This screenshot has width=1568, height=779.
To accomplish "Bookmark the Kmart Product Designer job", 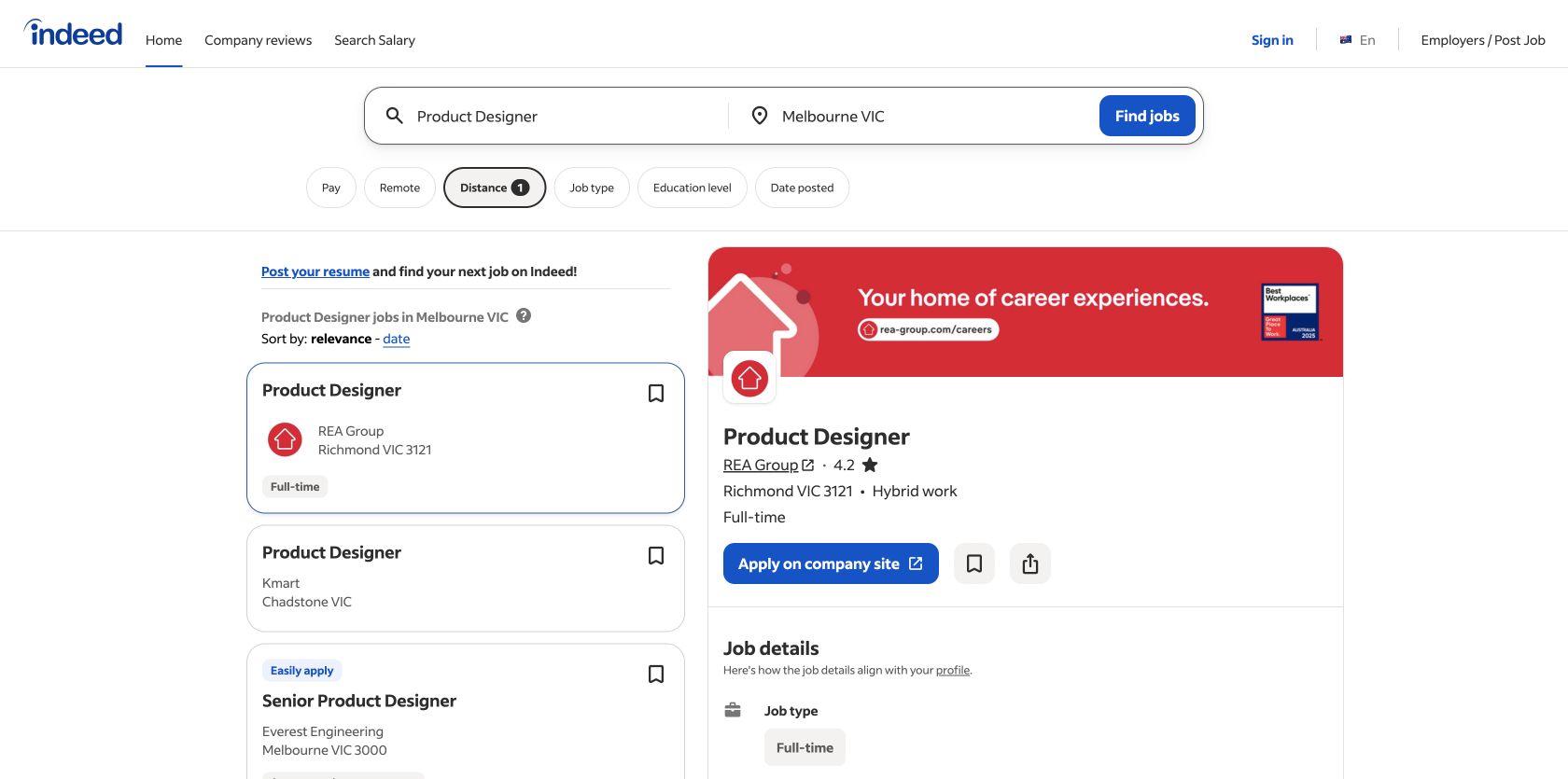I will pyautogui.click(x=656, y=556).
